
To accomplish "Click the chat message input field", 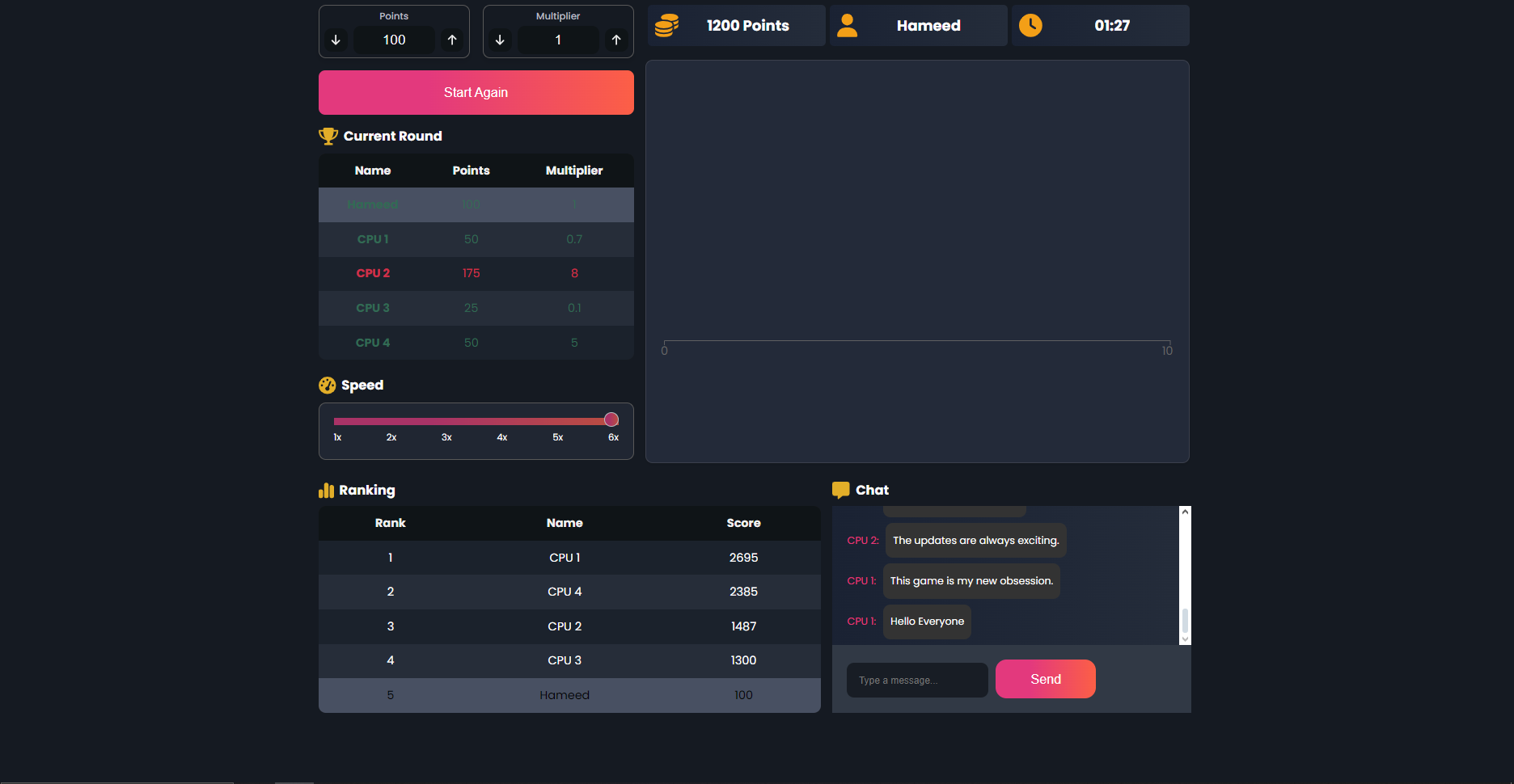I will pyautogui.click(x=917, y=680).
